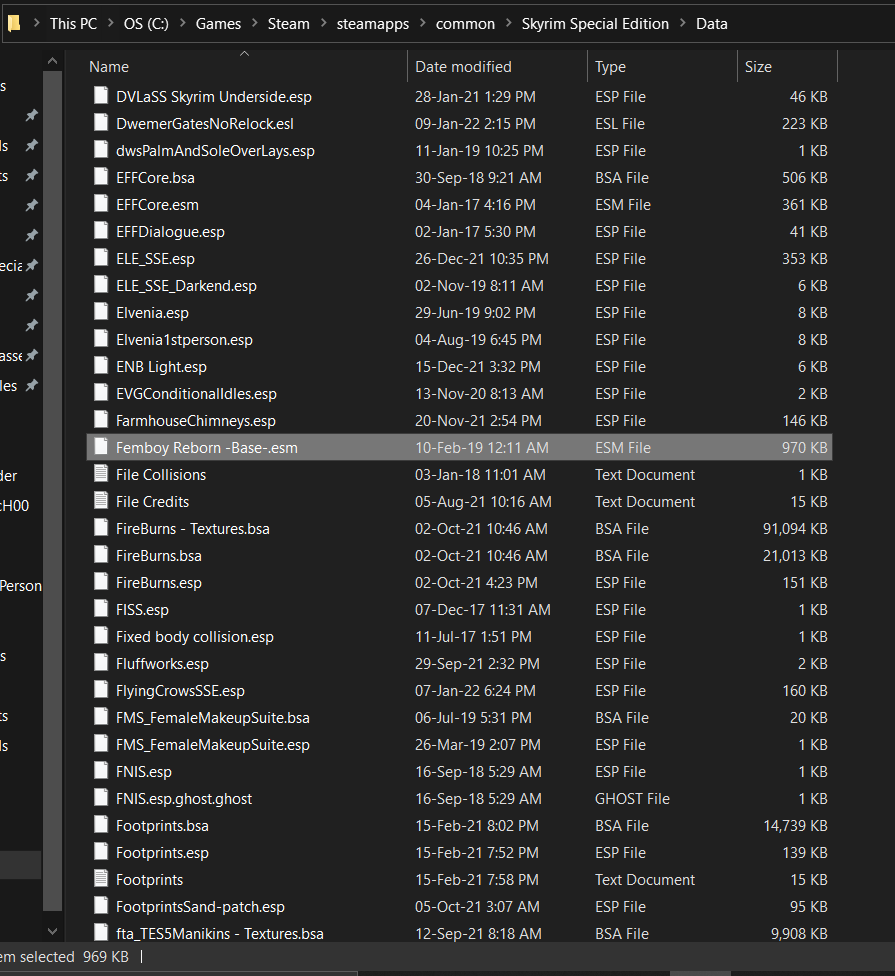This screenshot has height=976, width=895.
Task: Click the icon of ELE_SSE_Darkend.esp
Action: (101, 284)
